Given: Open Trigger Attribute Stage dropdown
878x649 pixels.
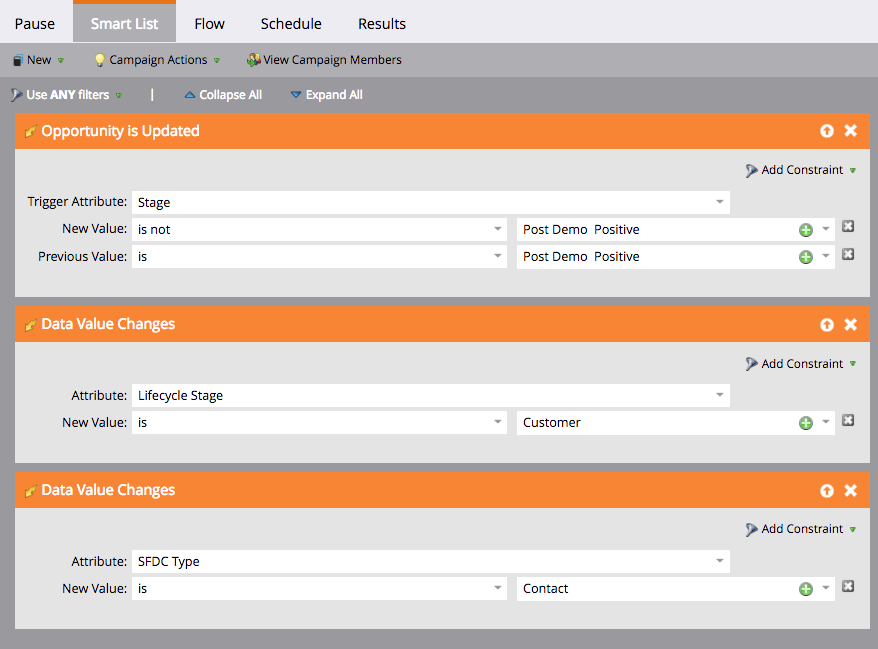Looking at the screenshot, I should pyautogui.click(x=719, y=203).
